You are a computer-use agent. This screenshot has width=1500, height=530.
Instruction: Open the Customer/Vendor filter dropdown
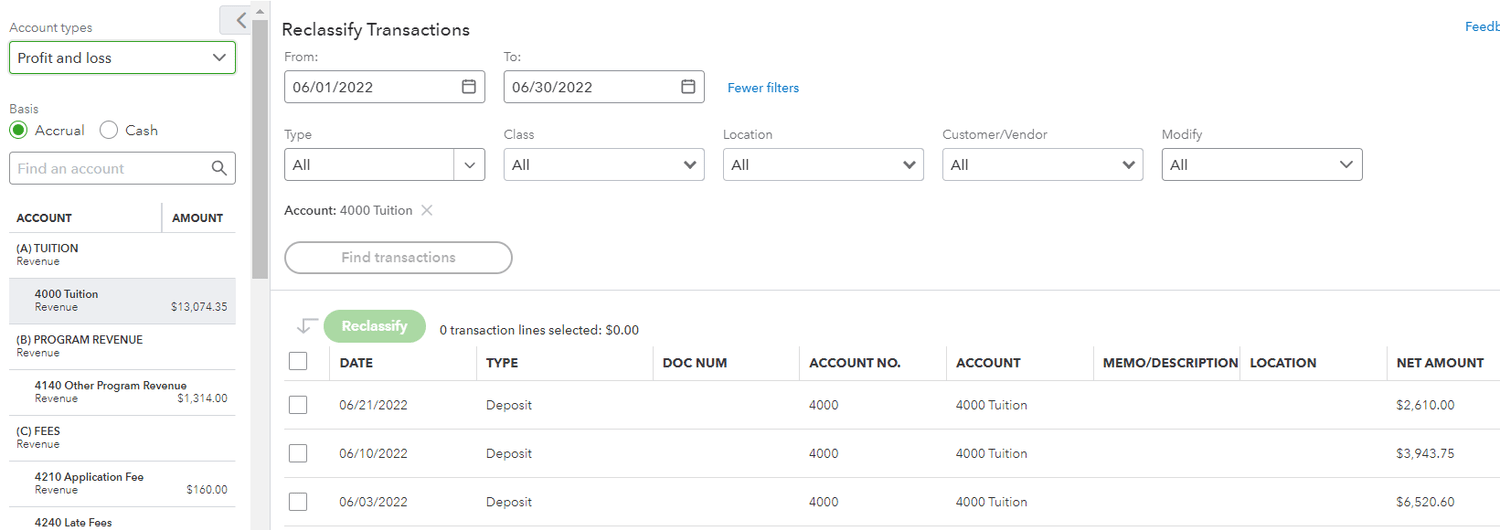[x=1042, y=165]
